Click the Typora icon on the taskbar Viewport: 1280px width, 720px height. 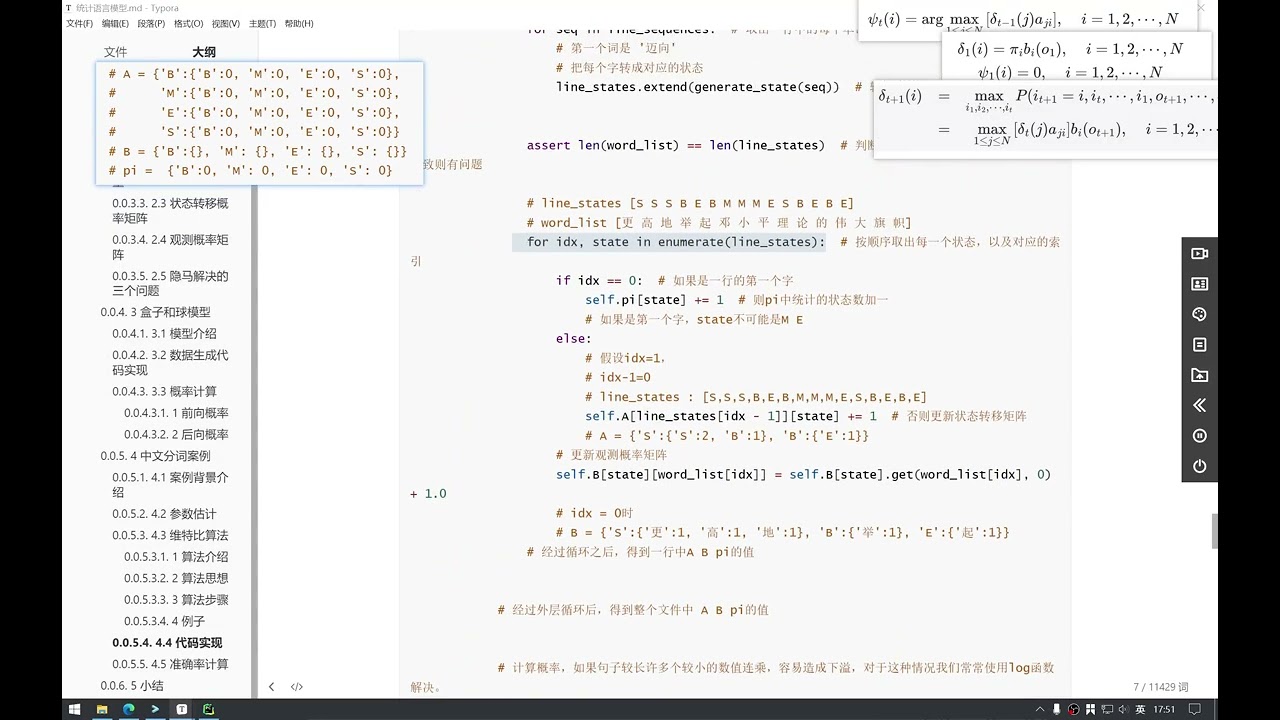point(182,709)
